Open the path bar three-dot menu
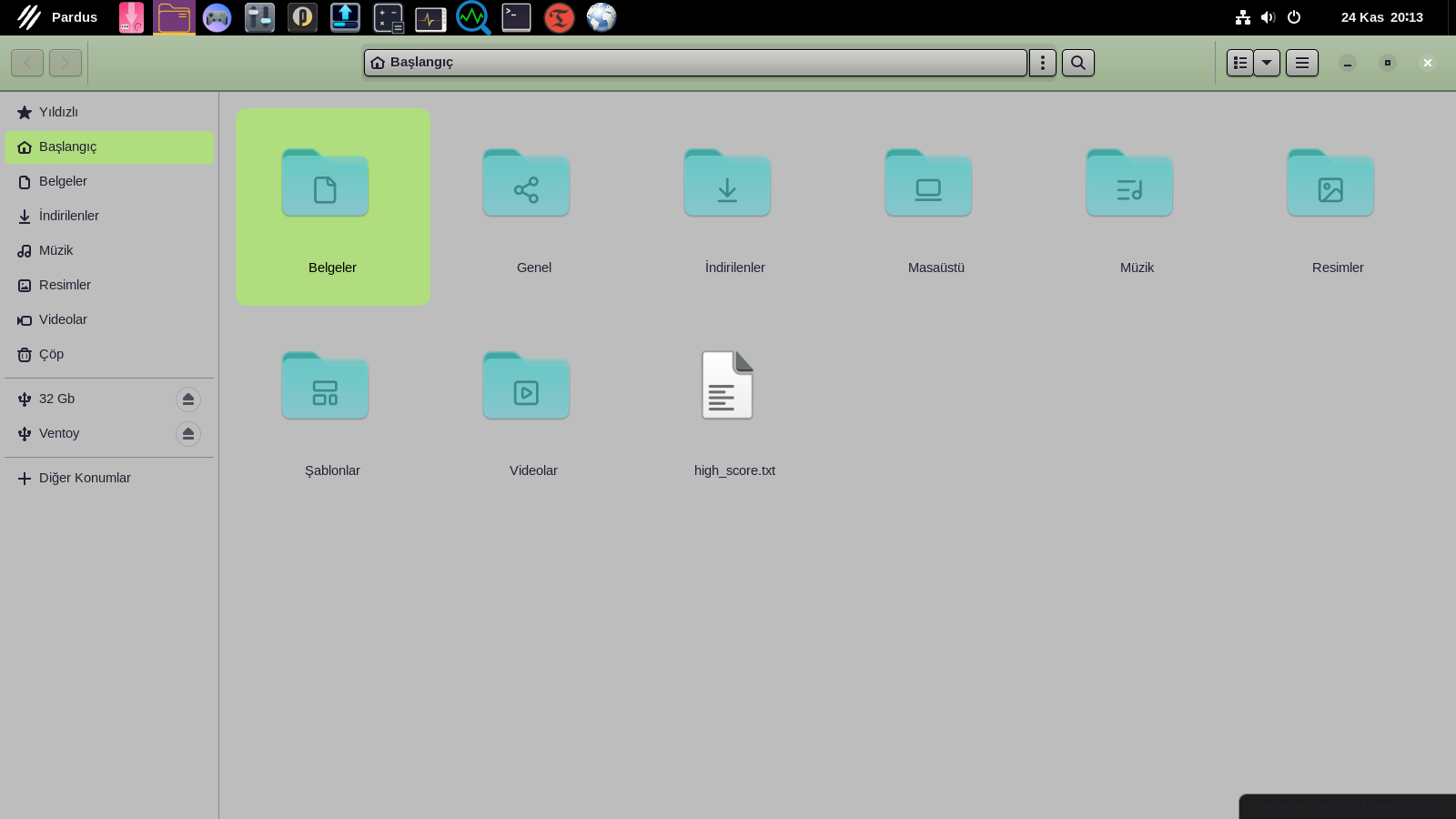The image size is (1456, 819). [x=1042, y=63]
